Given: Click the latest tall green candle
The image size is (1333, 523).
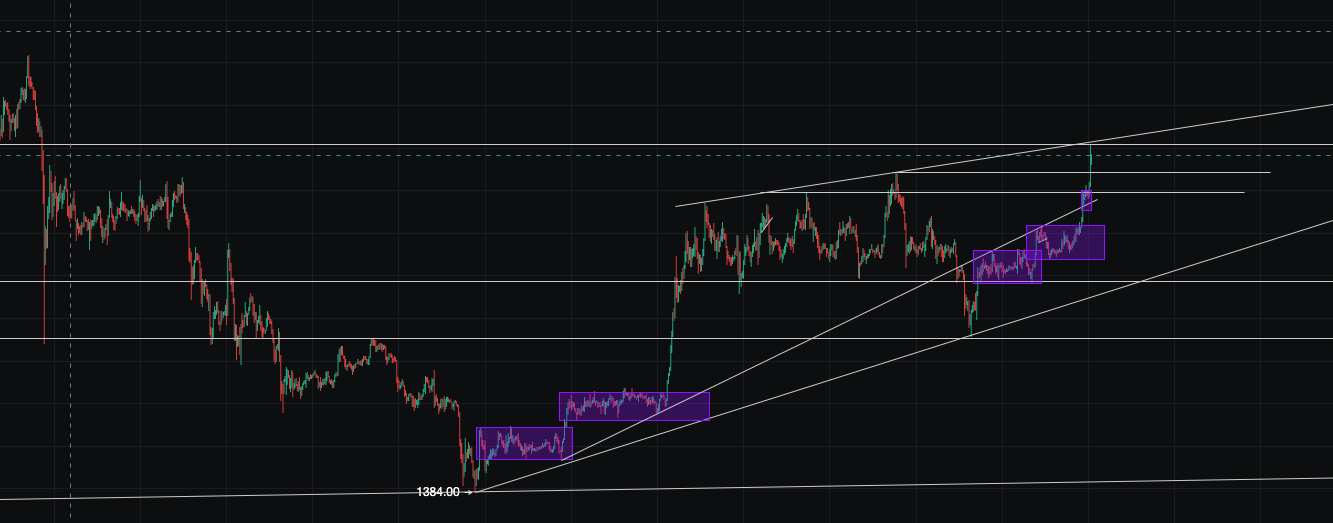Looking at the screenshot, I should [x=1090, y=165].
